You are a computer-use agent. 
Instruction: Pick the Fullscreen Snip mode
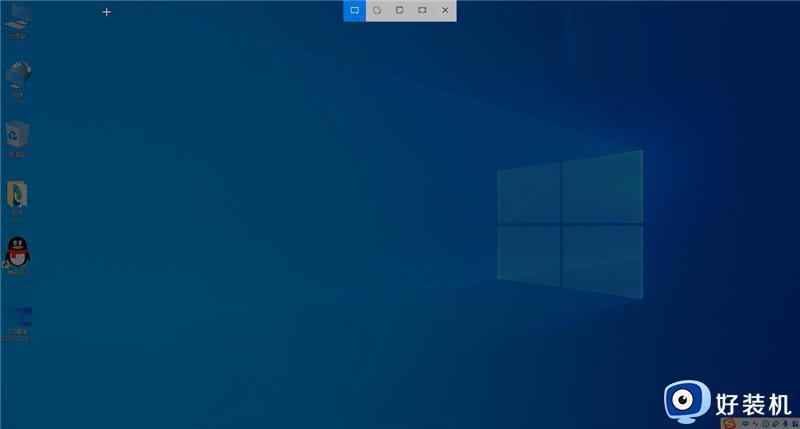pos(422,10)
